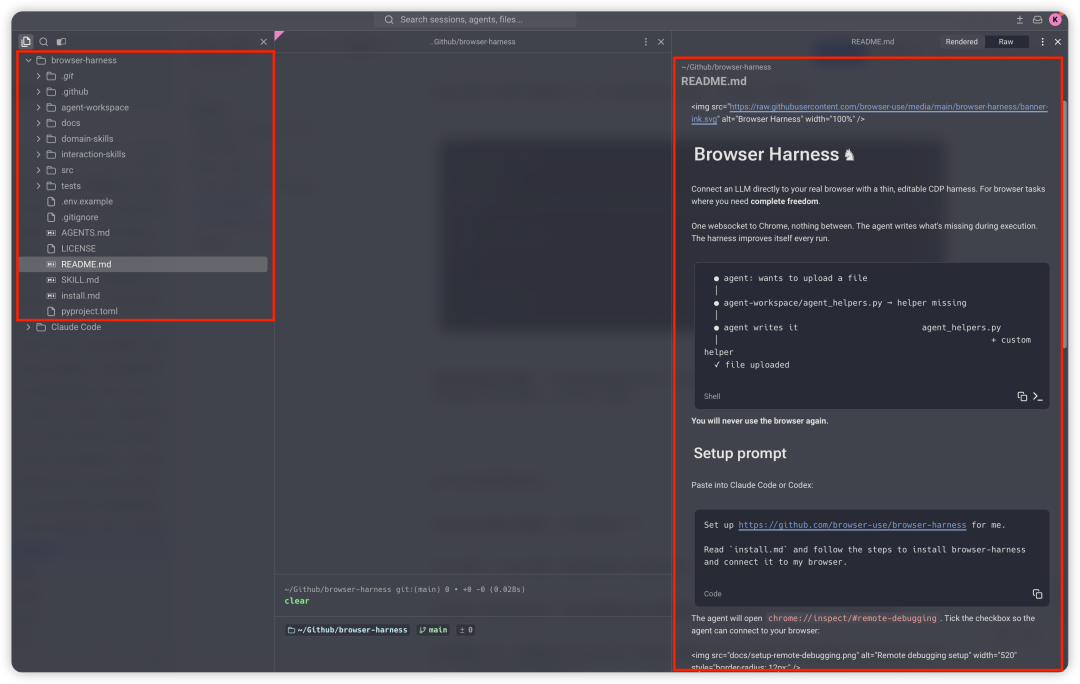Copy the Setup prompt Code block

click(1037, 594)
